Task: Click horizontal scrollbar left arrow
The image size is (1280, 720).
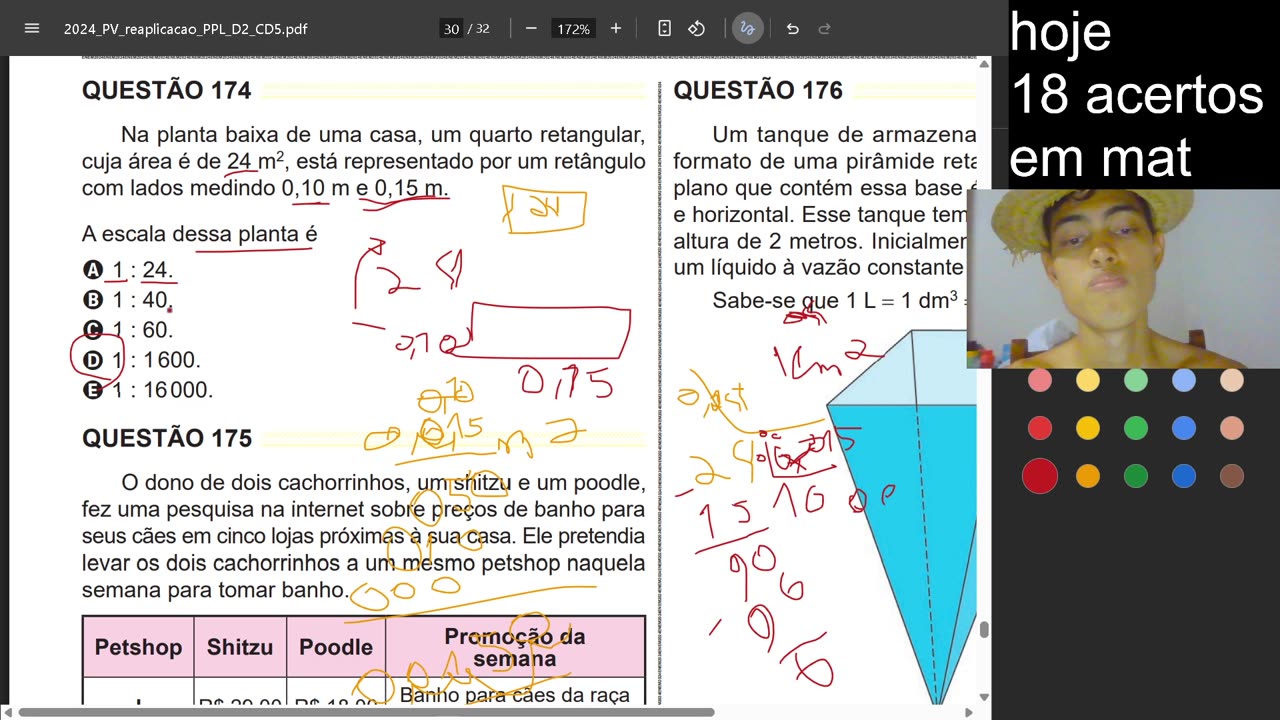Action: coord(7,712)
